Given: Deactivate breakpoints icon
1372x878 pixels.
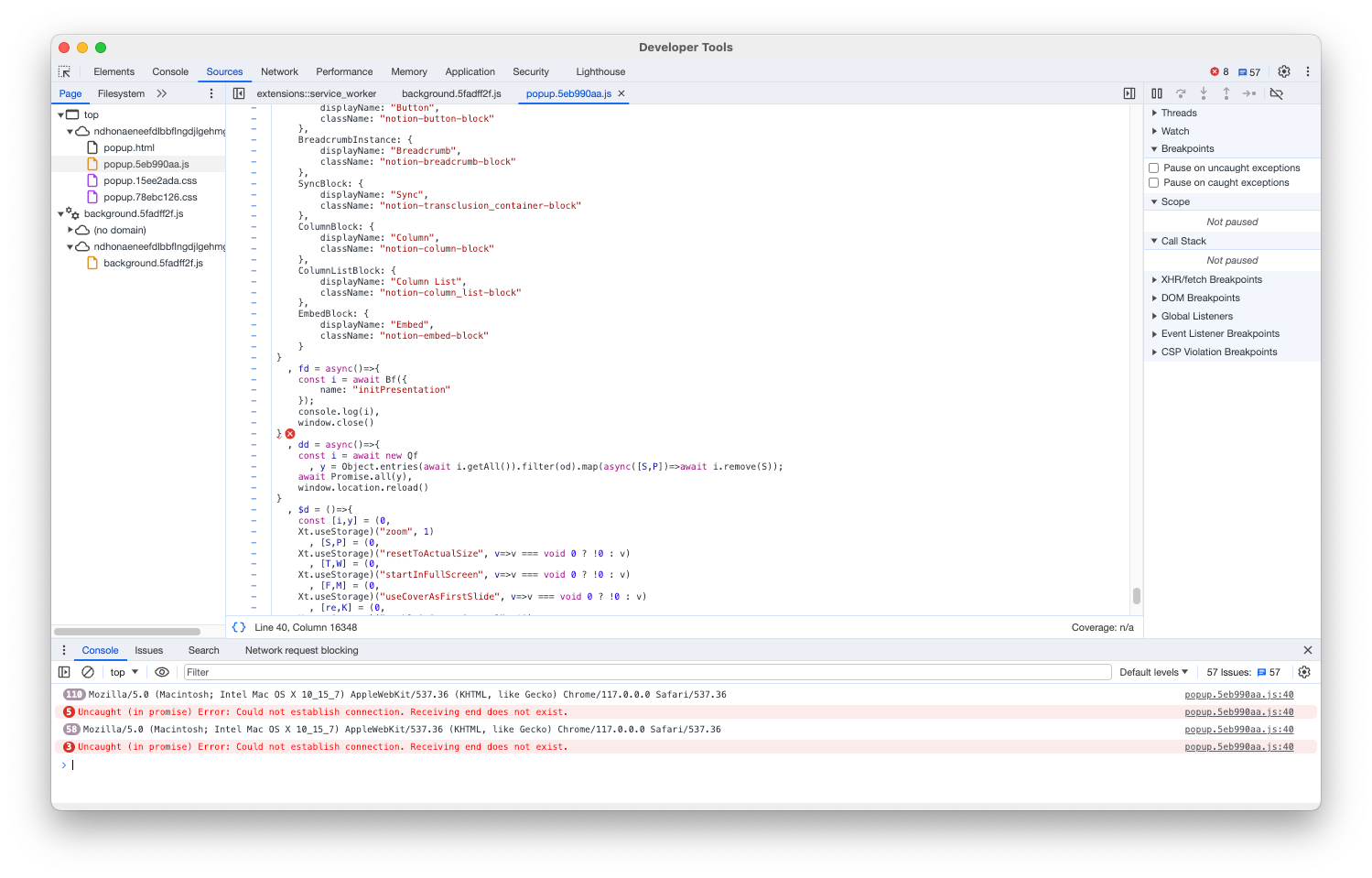Looking at the screenshot, I should (x=1277, y=93).
